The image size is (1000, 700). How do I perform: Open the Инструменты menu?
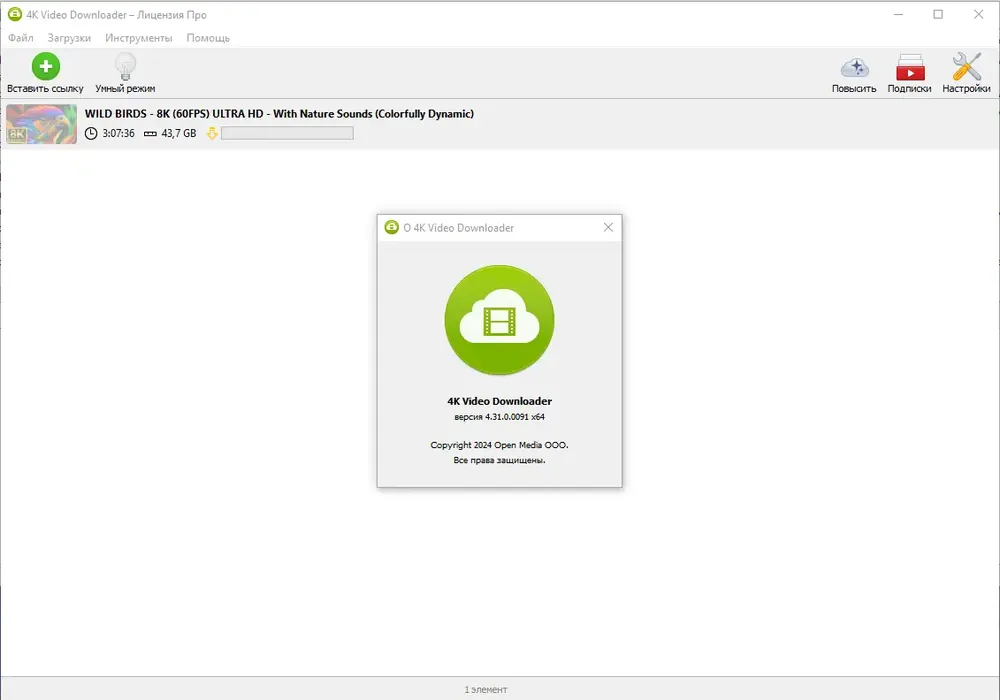pos(138,38)
